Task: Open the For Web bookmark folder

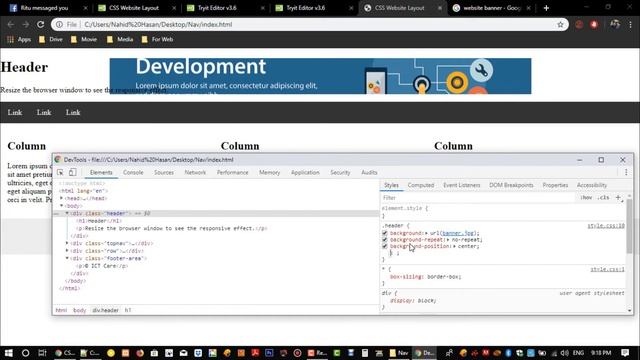Action: coord(158,39)
